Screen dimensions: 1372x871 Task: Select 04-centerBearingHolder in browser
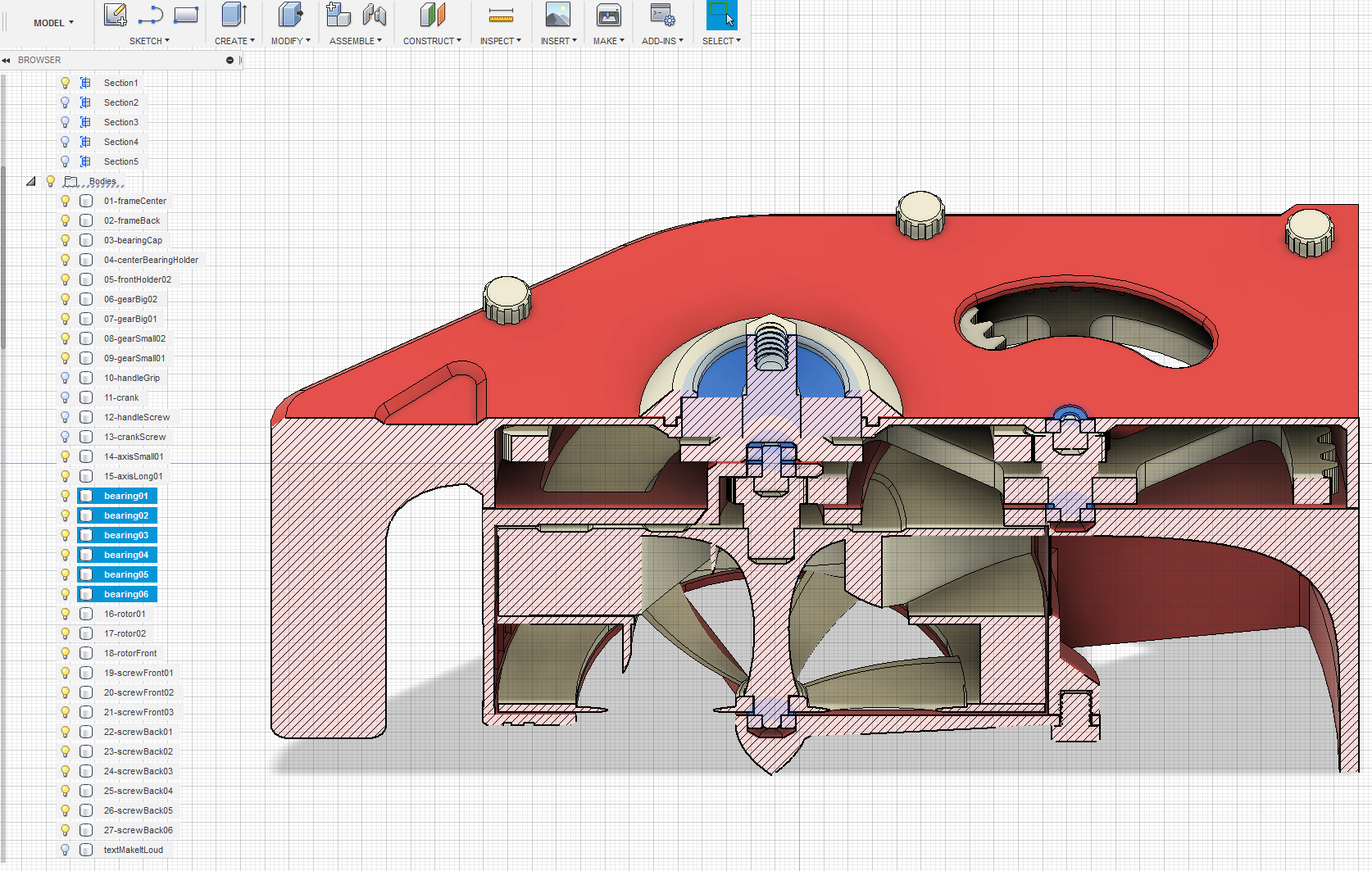point(151,260)
